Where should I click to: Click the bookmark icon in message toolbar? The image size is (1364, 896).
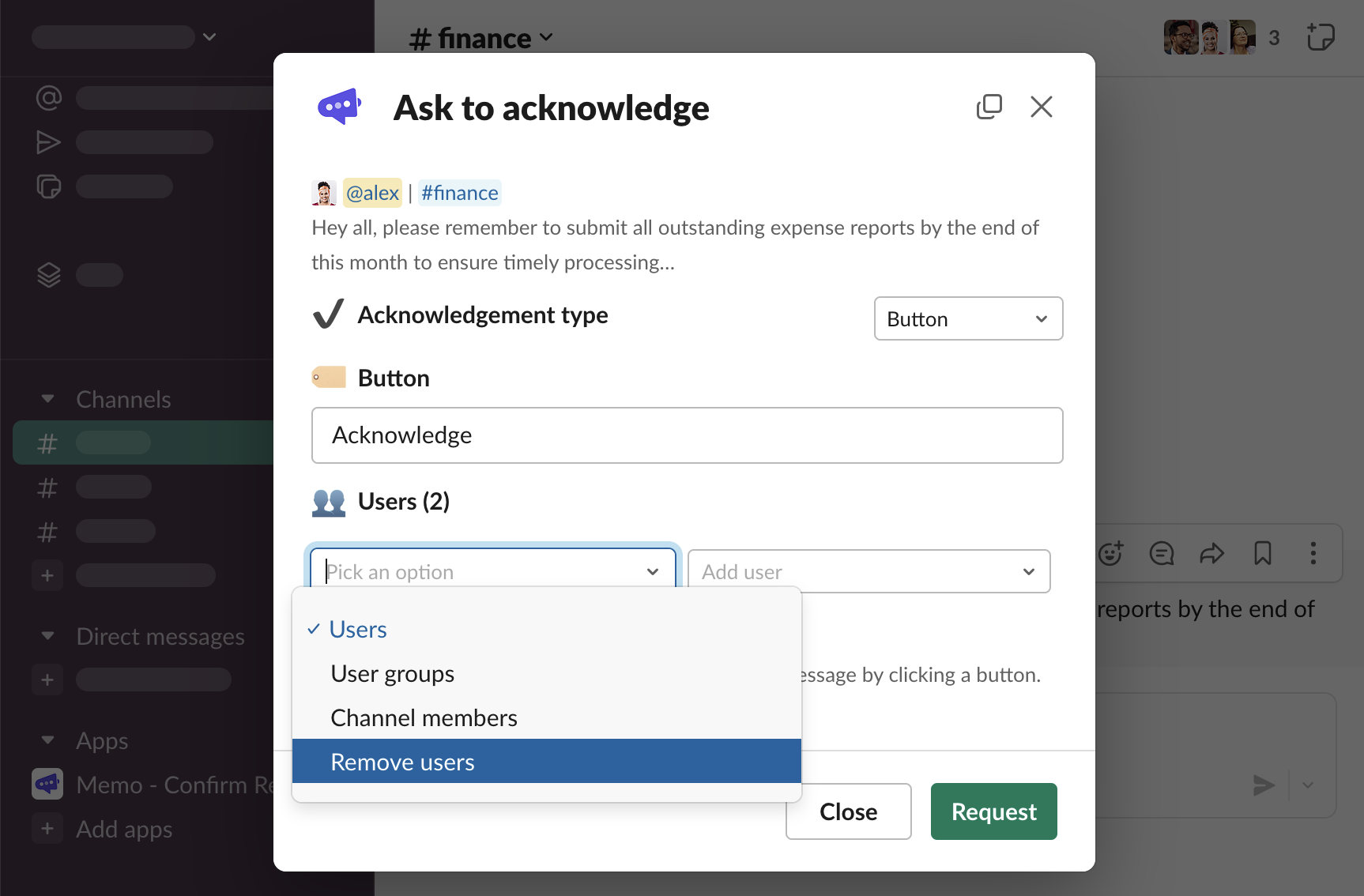(x=1262, y=553)
